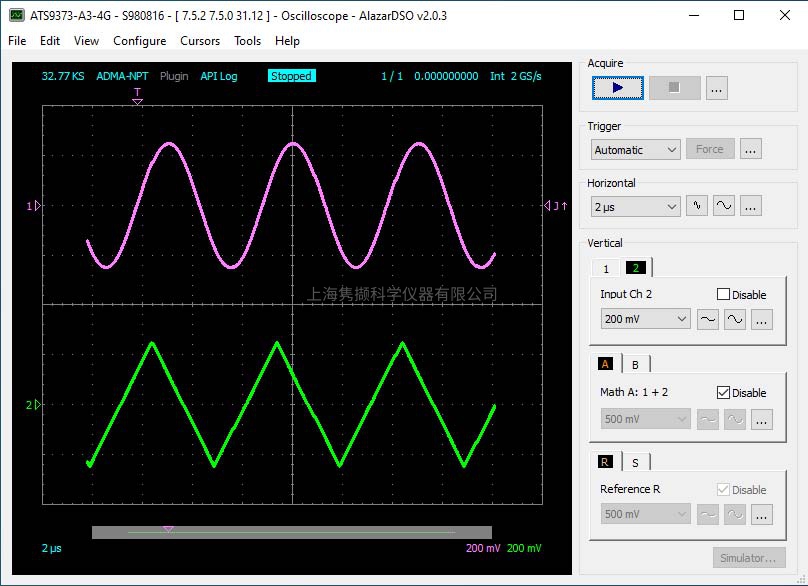
Task: Click the Force trigger button
Action: 710,149
